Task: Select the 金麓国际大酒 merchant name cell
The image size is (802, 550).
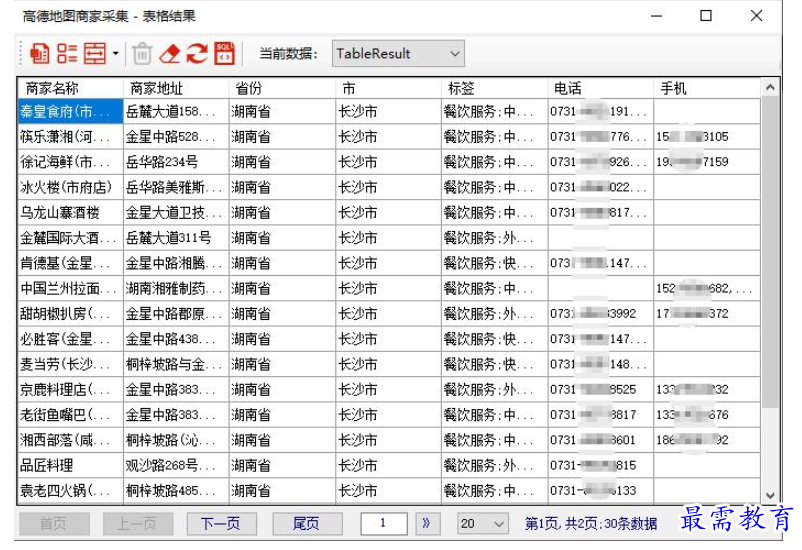Action: [70, 238]
